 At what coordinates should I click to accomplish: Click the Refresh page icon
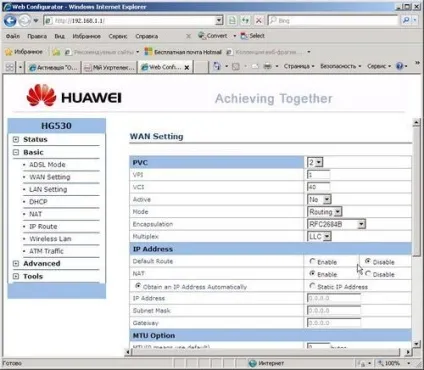[245, 21]
